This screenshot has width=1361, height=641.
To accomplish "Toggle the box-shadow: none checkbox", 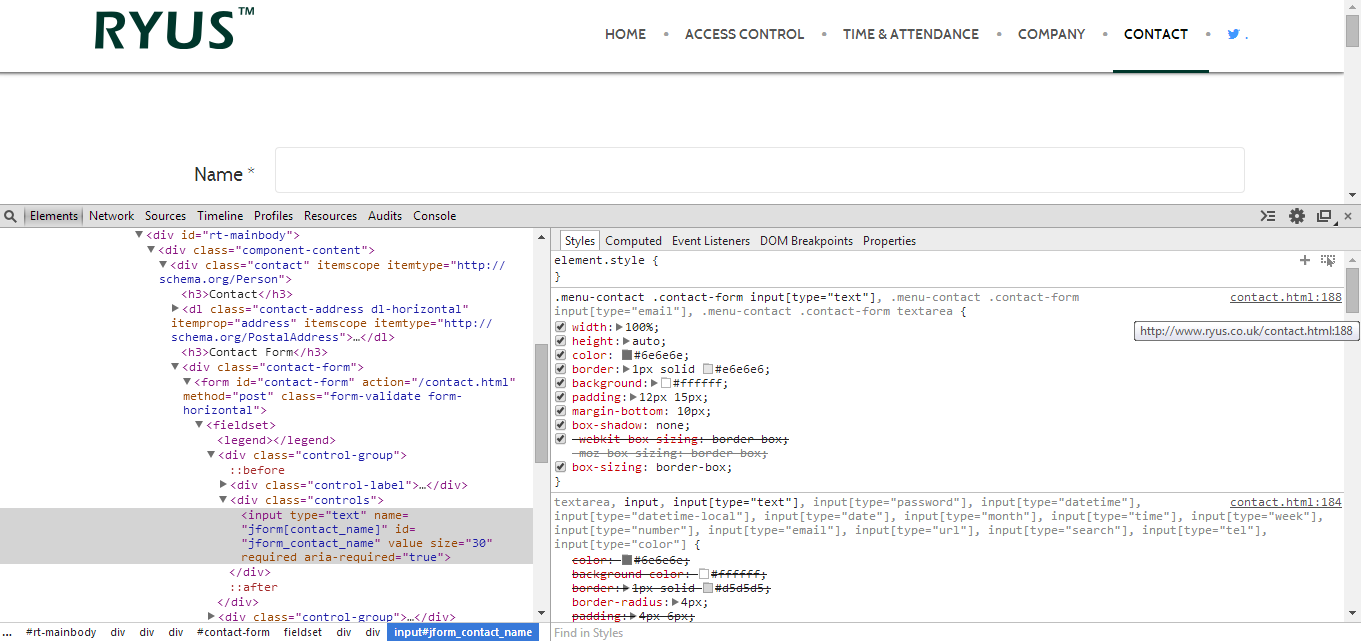I will tap(561, 425).
